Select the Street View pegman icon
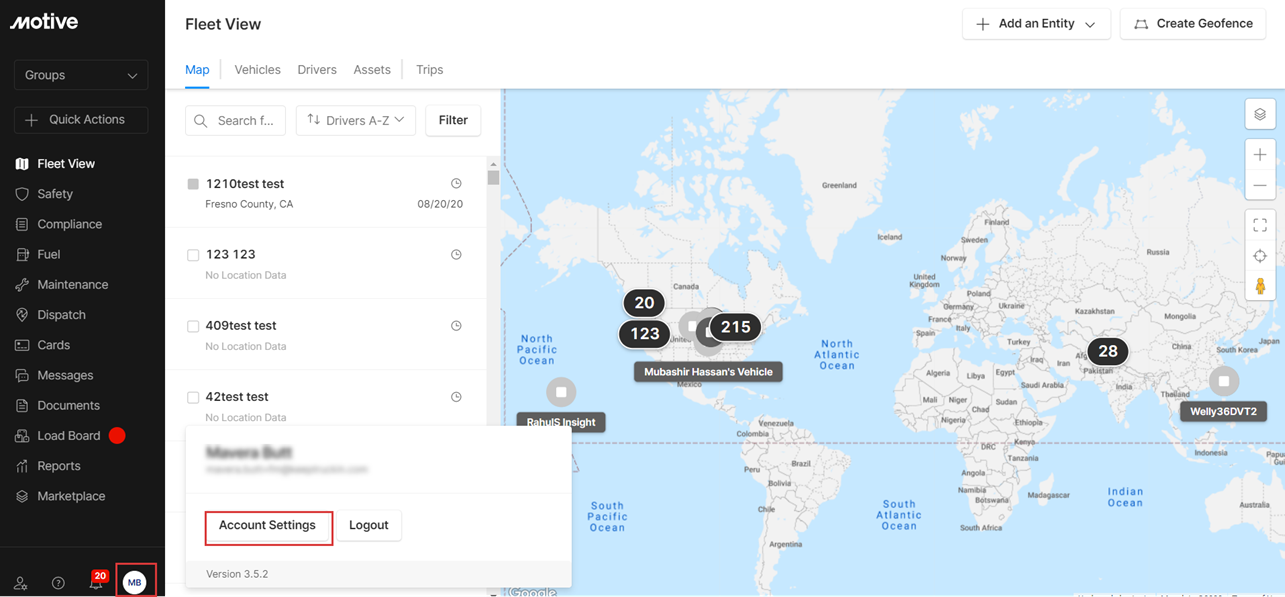This screenshot has height=597, width=1285. tap(1260, 286)
